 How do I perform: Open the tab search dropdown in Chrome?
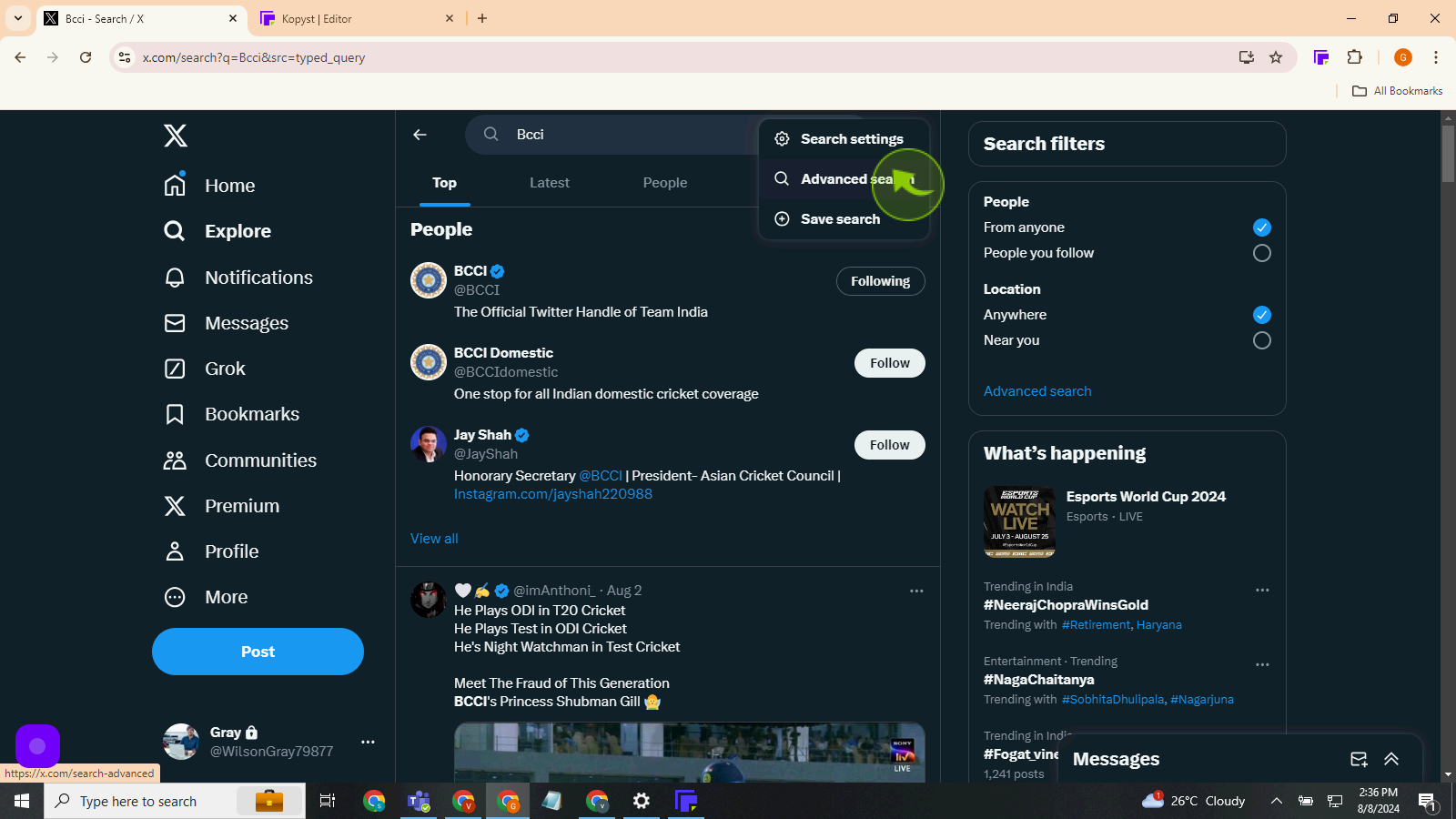tap(18, 18)
